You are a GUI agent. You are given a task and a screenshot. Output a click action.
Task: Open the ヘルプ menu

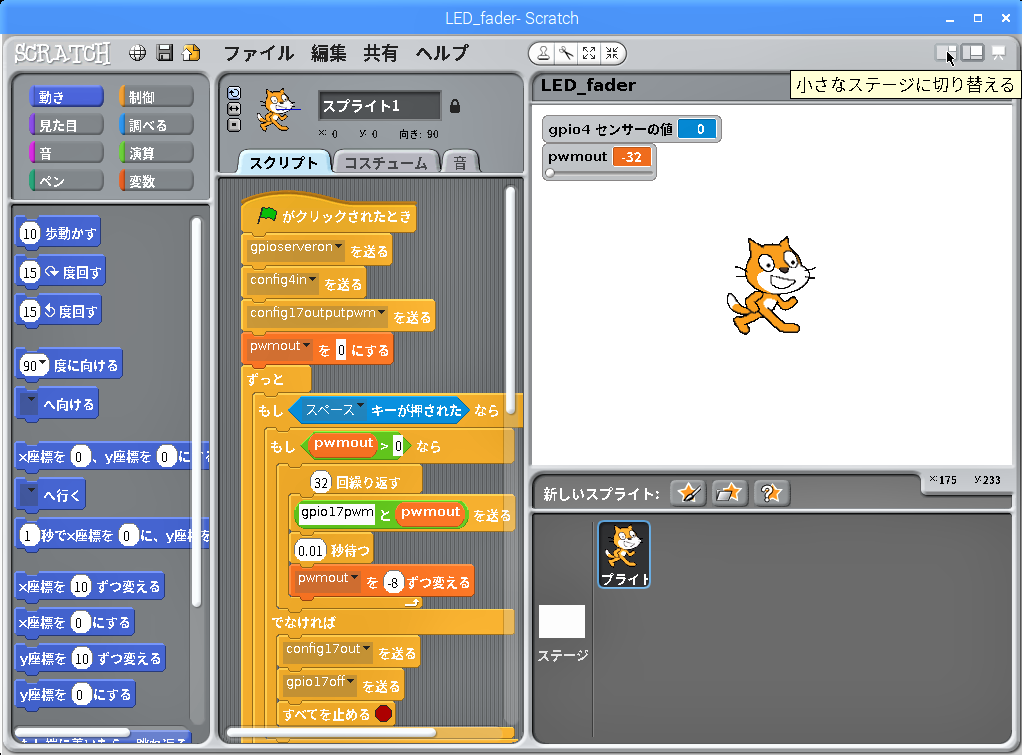442,53
